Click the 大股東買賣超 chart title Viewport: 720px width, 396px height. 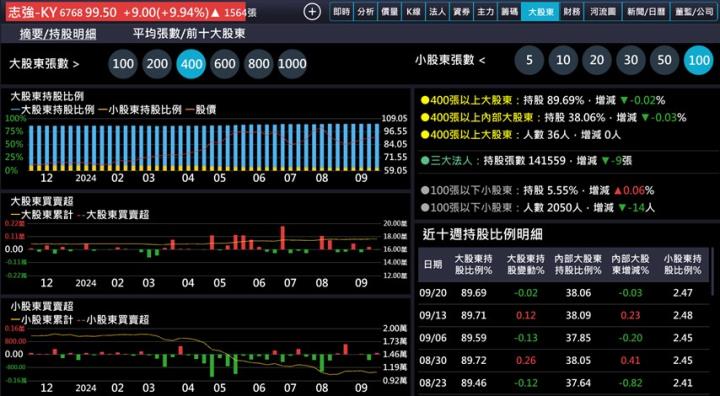click(41, 201)
